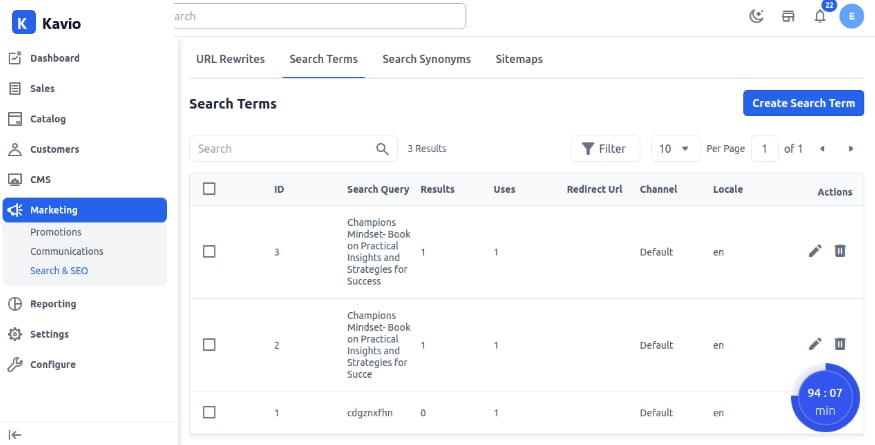
Task: Click the Kavio logo icon
Action: click(23, 23)
